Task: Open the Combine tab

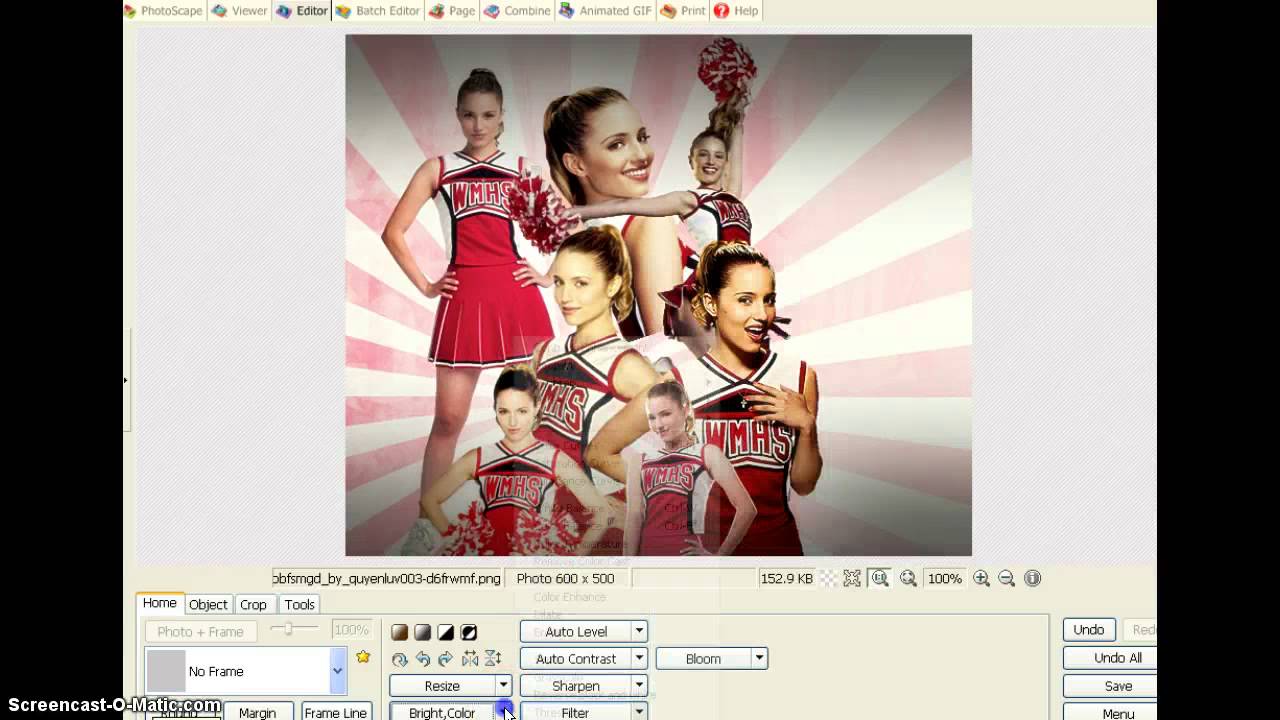Action: (x=517, y=11)
